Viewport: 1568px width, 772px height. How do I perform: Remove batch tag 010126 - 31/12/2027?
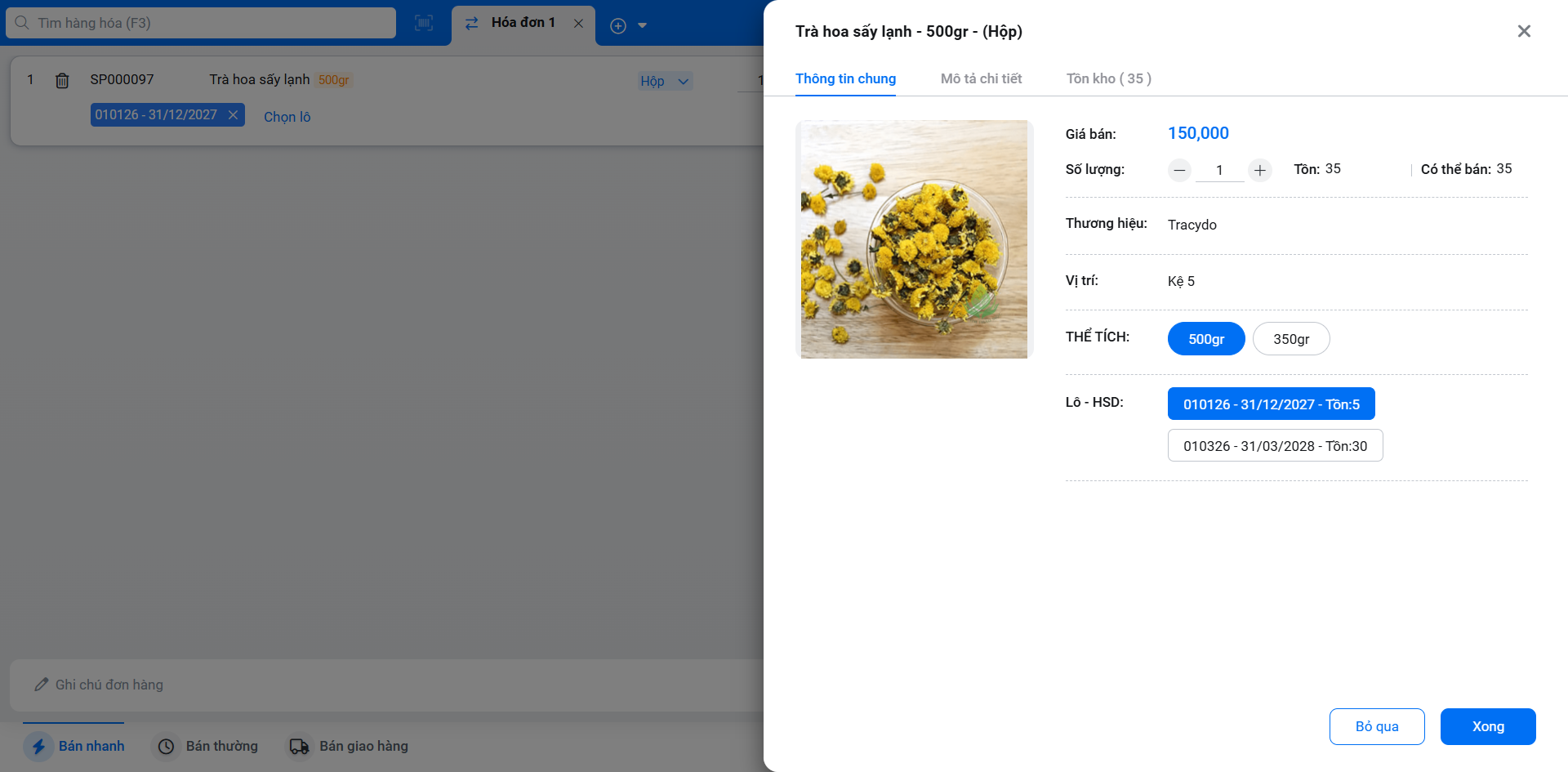pos(233,114)
